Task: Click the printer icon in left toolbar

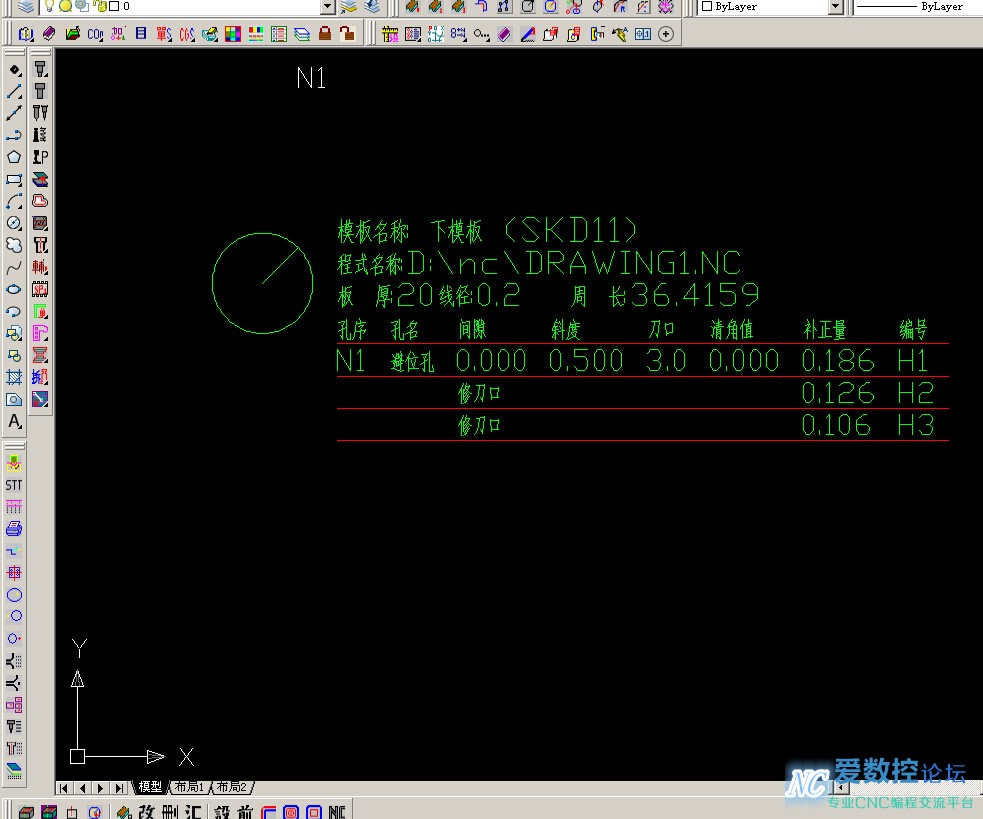Action: (x=14, y=529)
